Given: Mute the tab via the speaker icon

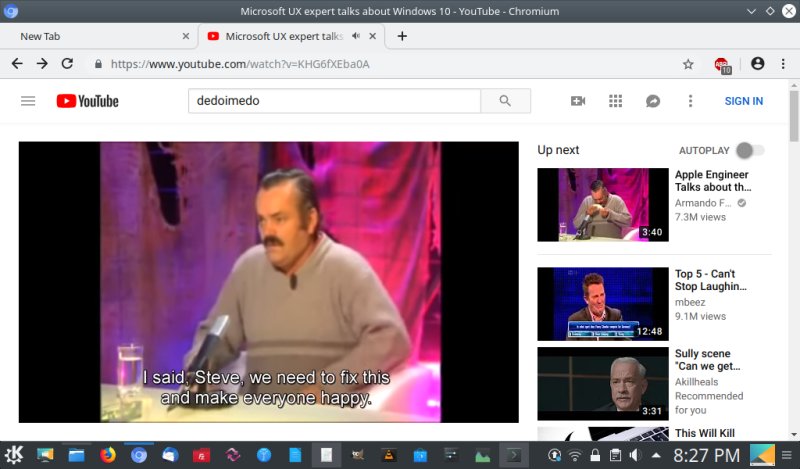Looking at the screenshot, I should point(356,36).
